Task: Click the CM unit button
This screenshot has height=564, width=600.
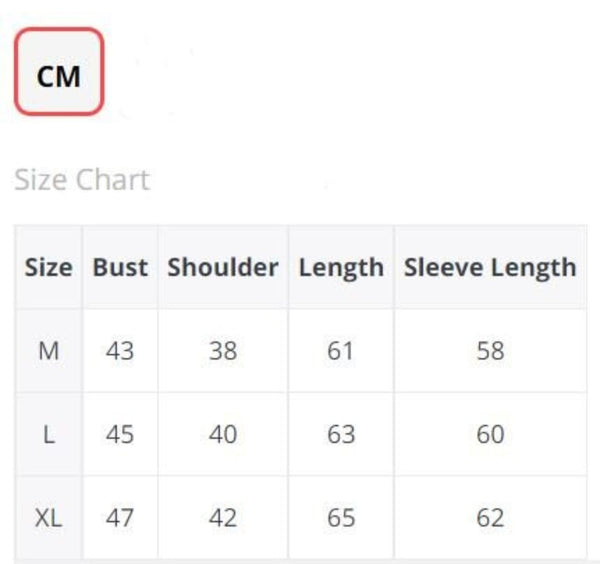Action: [59, 72]
